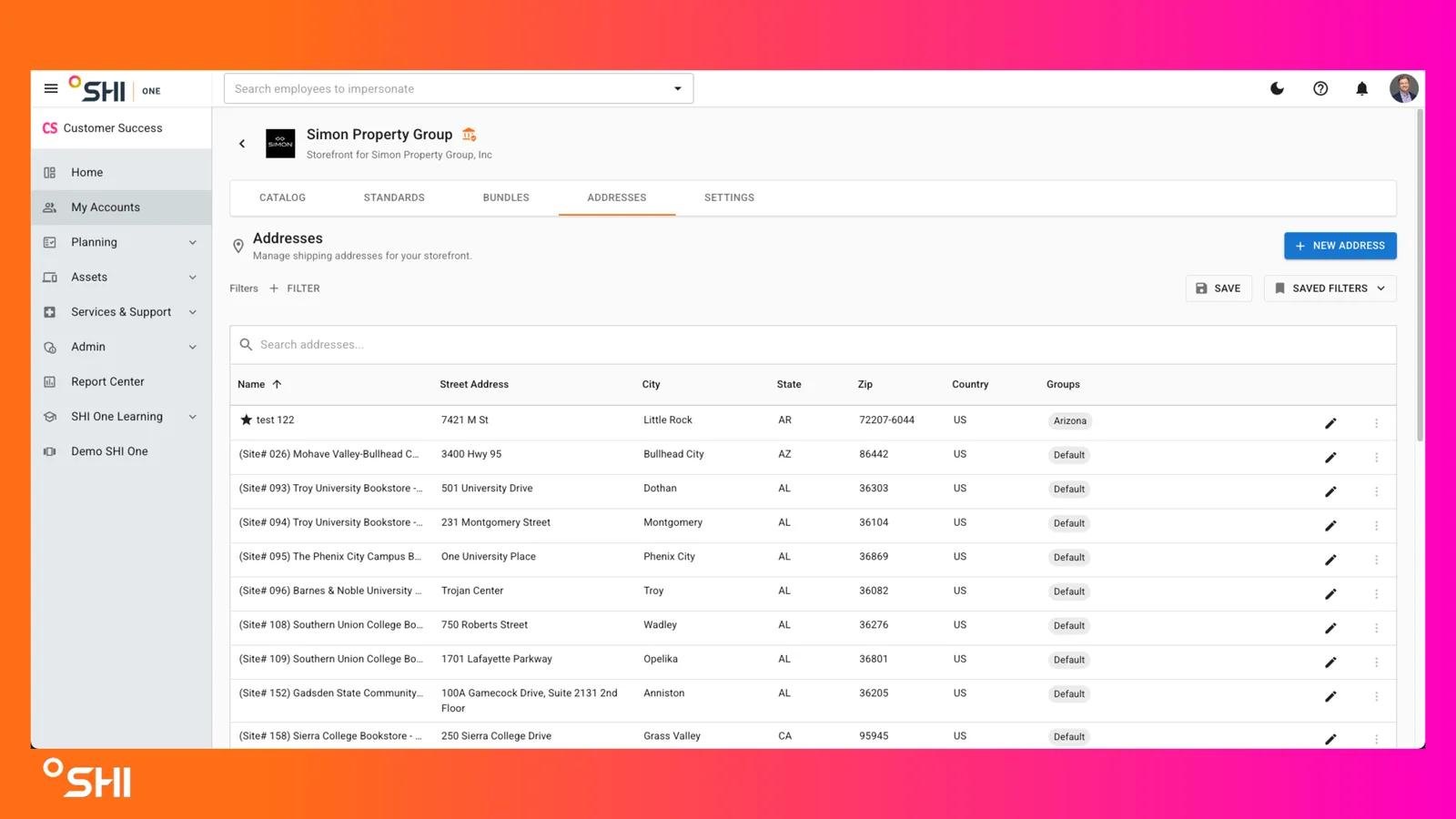This screenshot has height=819, width=1456.
Task: Toggle dark mode moon icon
Action: [x=1277, y=88]
